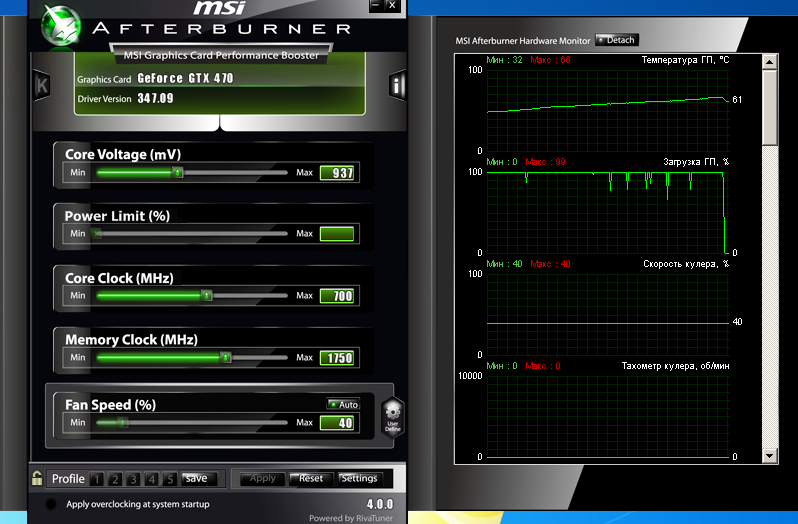Apply the overclocking settings
Viewport: 798px width, 524px height.
click(x=262, y=478)
